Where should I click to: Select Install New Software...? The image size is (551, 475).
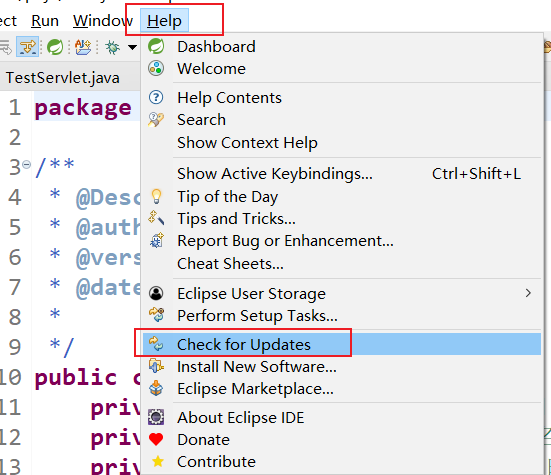257,367
